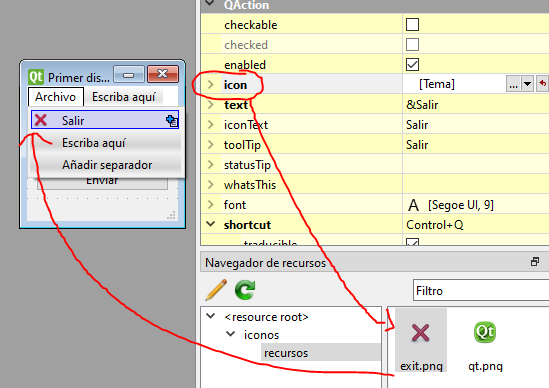Select the Salir menu entry
The image size is (549, 388).
(x=105, y=120)
